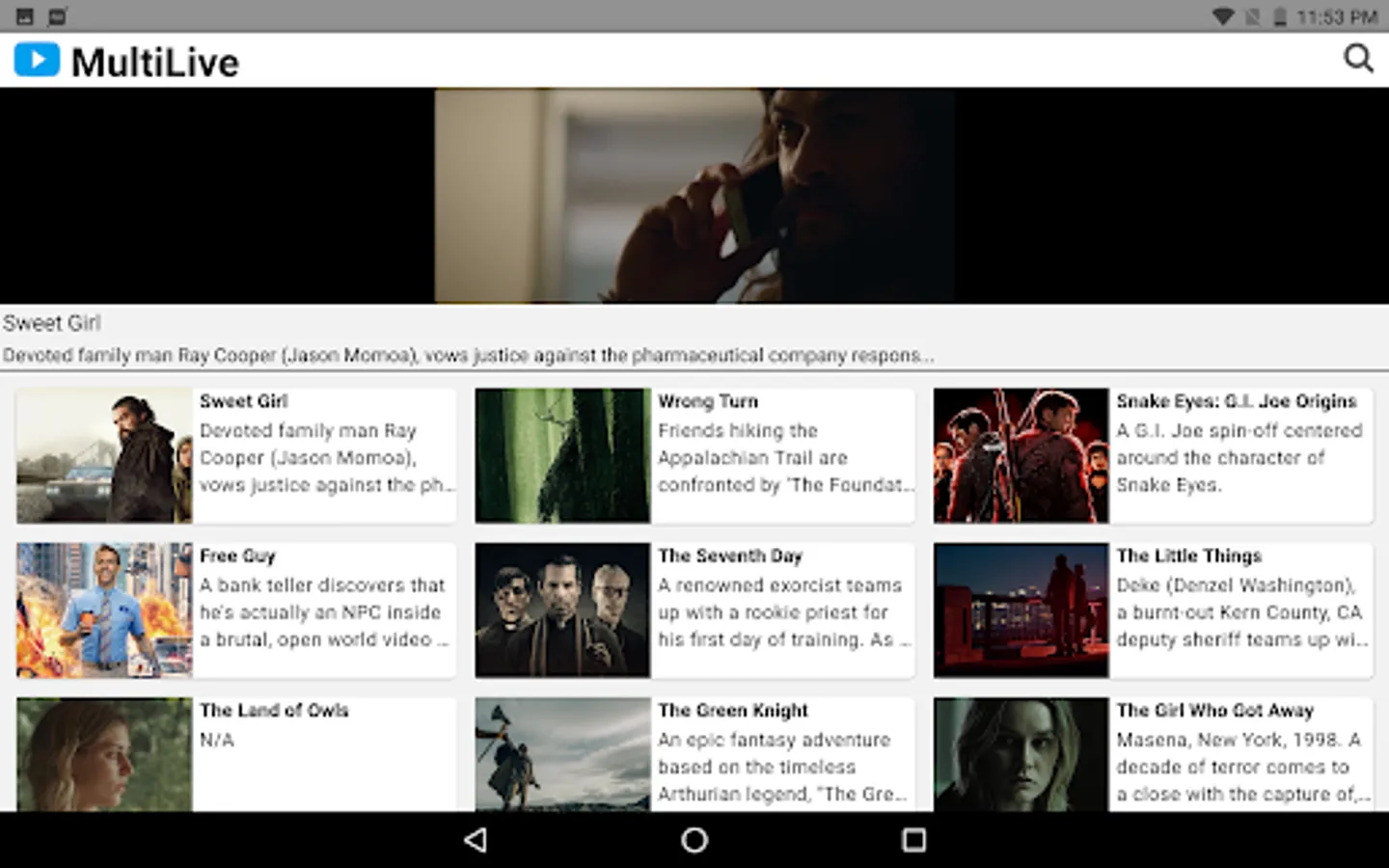Viewport: 1389px width, 868px height.
Task: Select the Sweet Girl card title
Action: click(243, 401)
